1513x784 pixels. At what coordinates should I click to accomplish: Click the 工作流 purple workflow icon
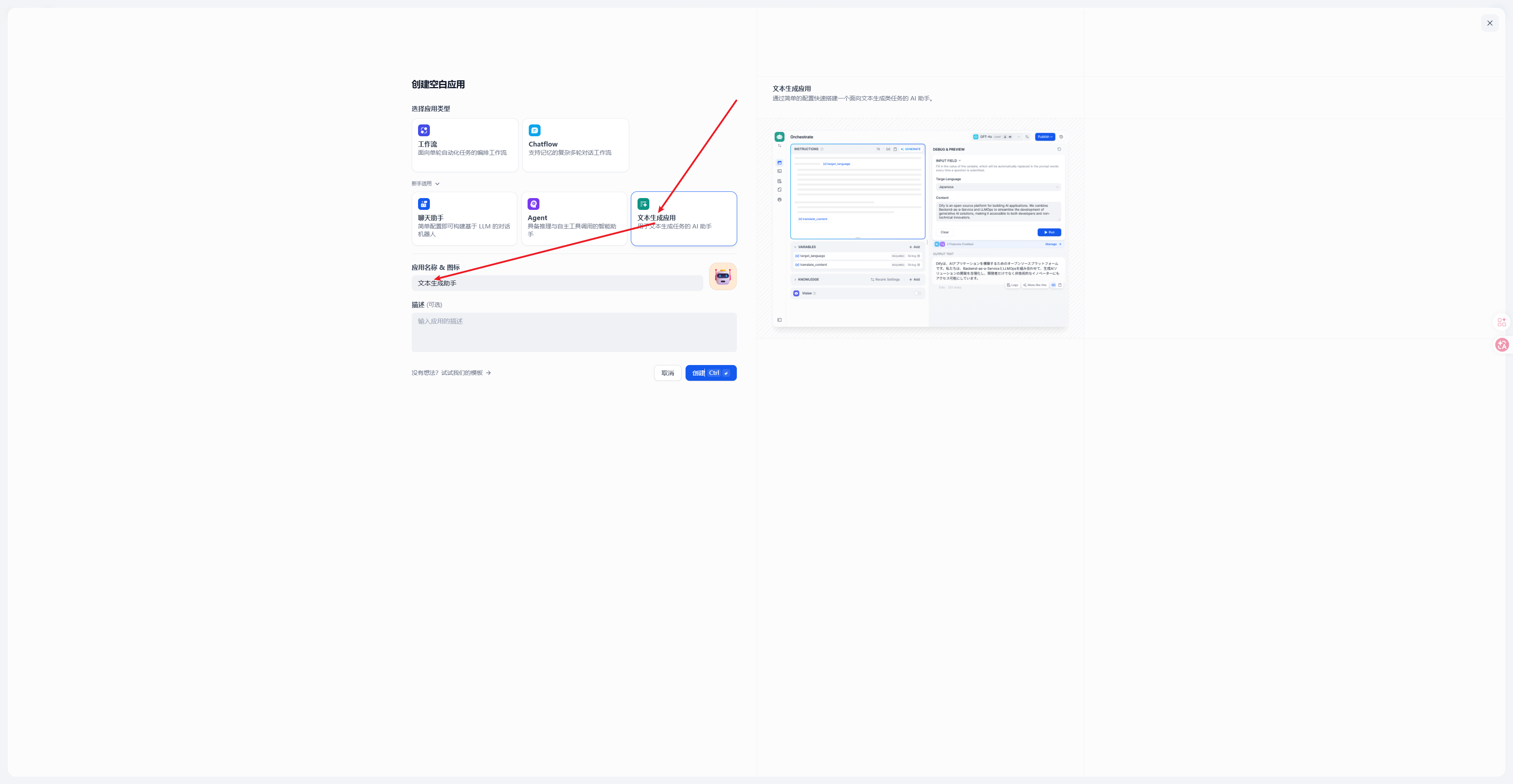point(424,130)
